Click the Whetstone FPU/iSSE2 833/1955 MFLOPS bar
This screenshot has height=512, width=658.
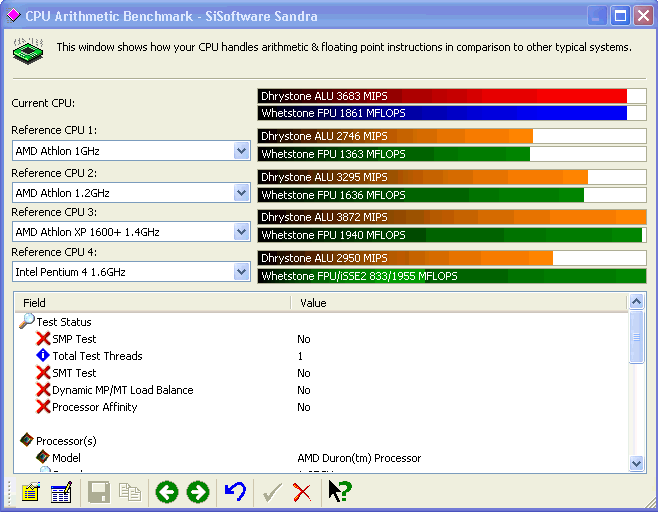(452, 276)
